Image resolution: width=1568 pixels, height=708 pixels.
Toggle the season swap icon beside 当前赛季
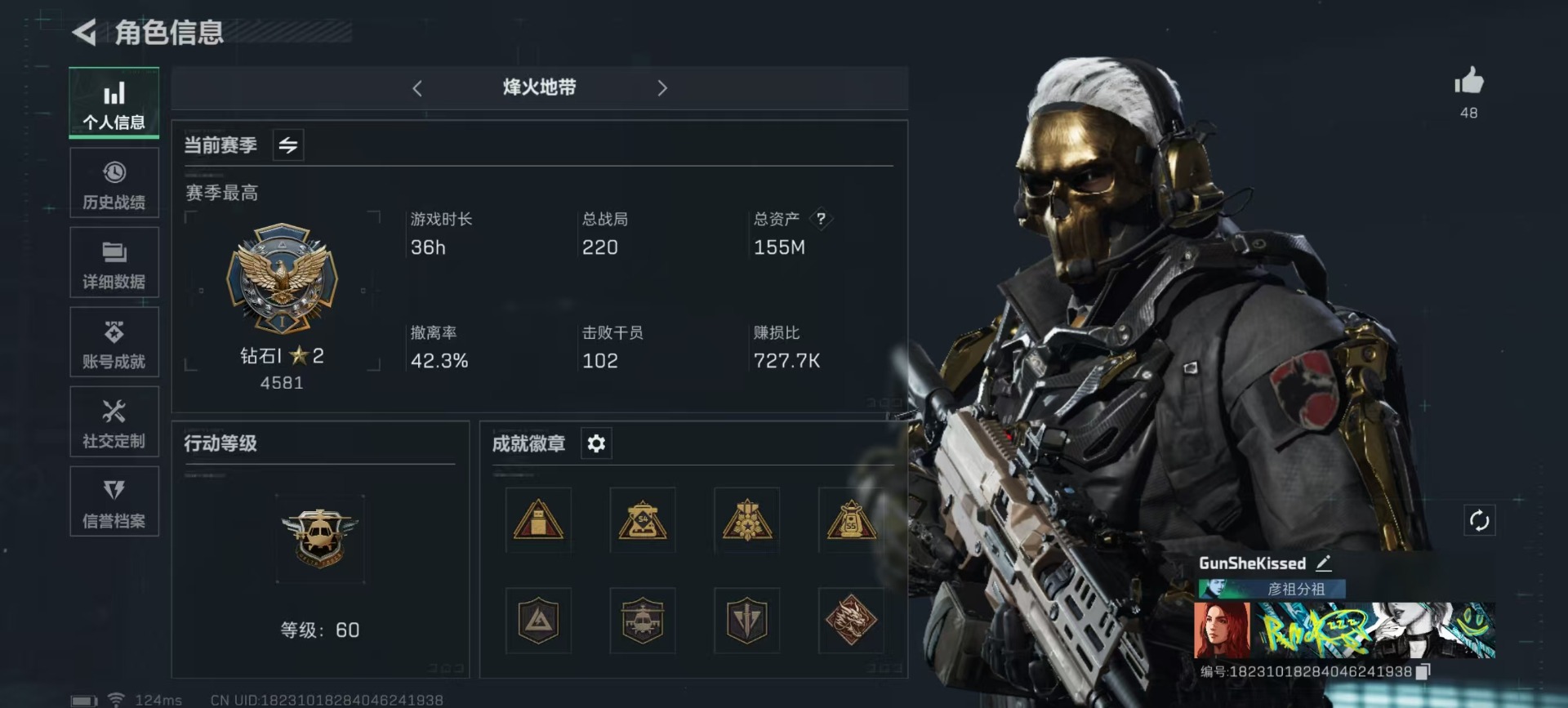pos(288,145)
